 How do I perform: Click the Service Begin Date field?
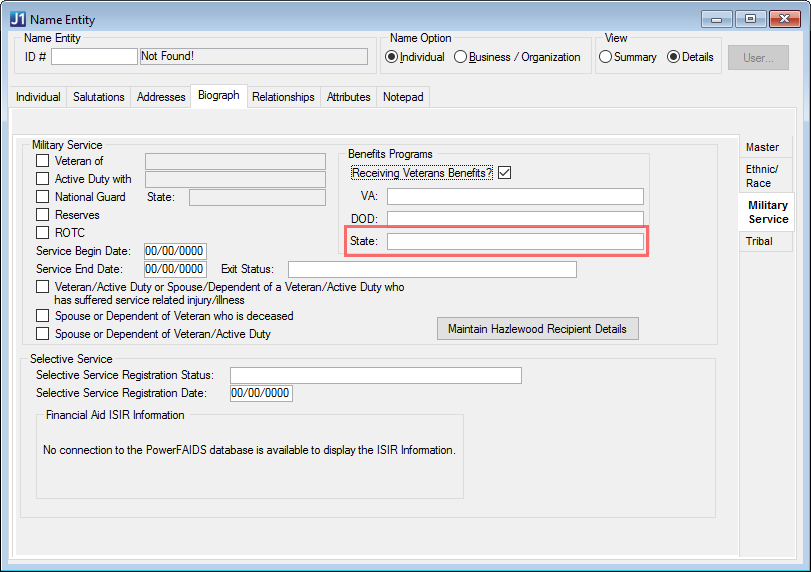click(175, 251)
